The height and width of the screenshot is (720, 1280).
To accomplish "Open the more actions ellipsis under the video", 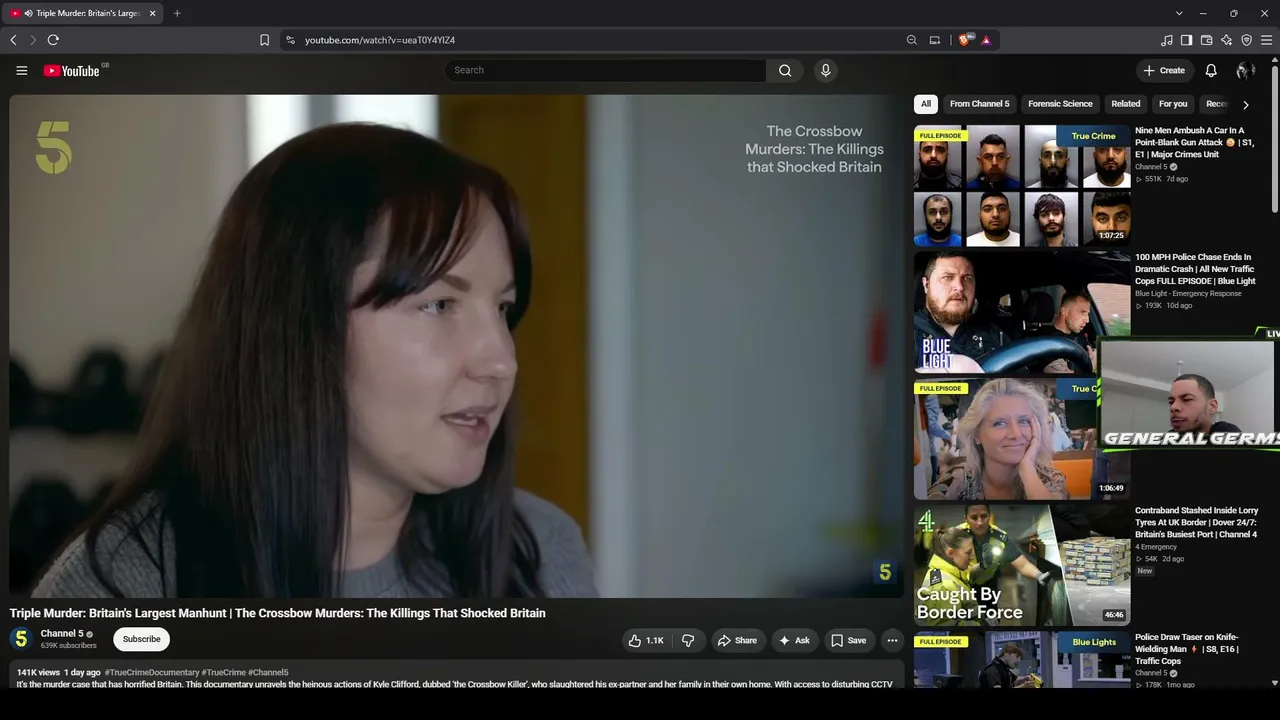I will 892,640.
